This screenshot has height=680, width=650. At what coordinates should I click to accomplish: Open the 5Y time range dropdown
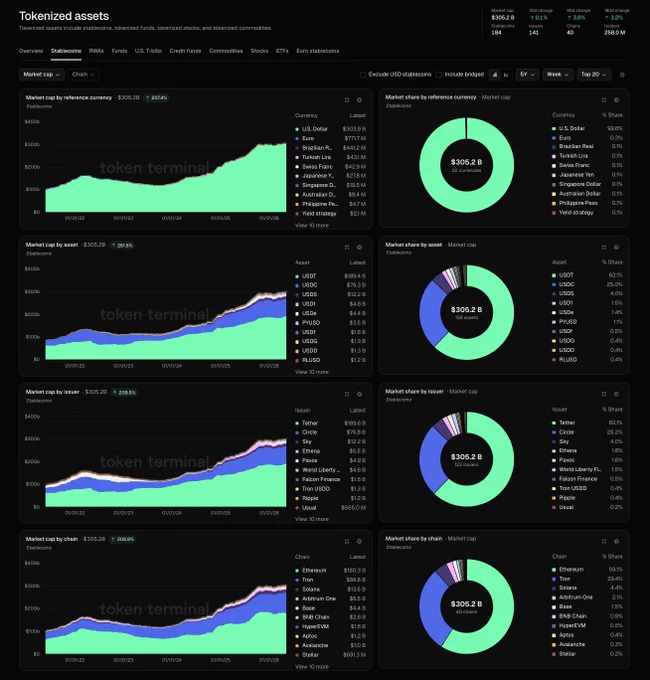527,75
